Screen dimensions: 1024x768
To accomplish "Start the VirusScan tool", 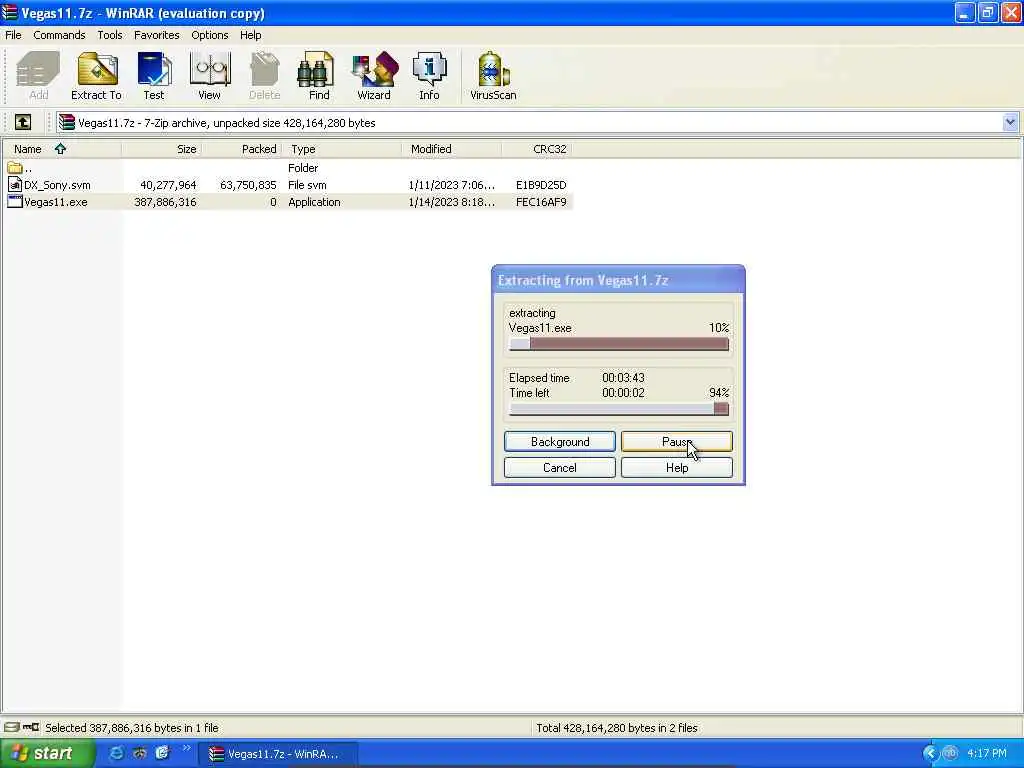I will tap(493, 76).
